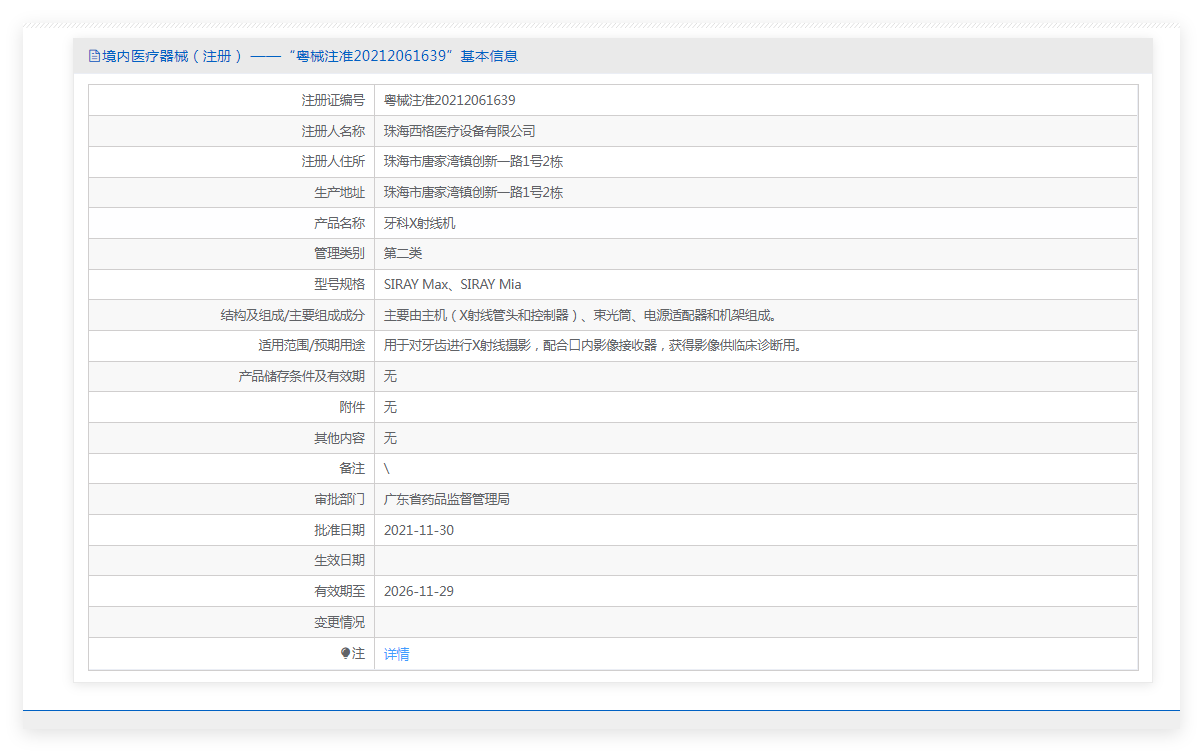The width and height of the screenshot is (1203, 752).
Task: Select registration number 粤械注准20212061639 value
Action: point(450,100)
